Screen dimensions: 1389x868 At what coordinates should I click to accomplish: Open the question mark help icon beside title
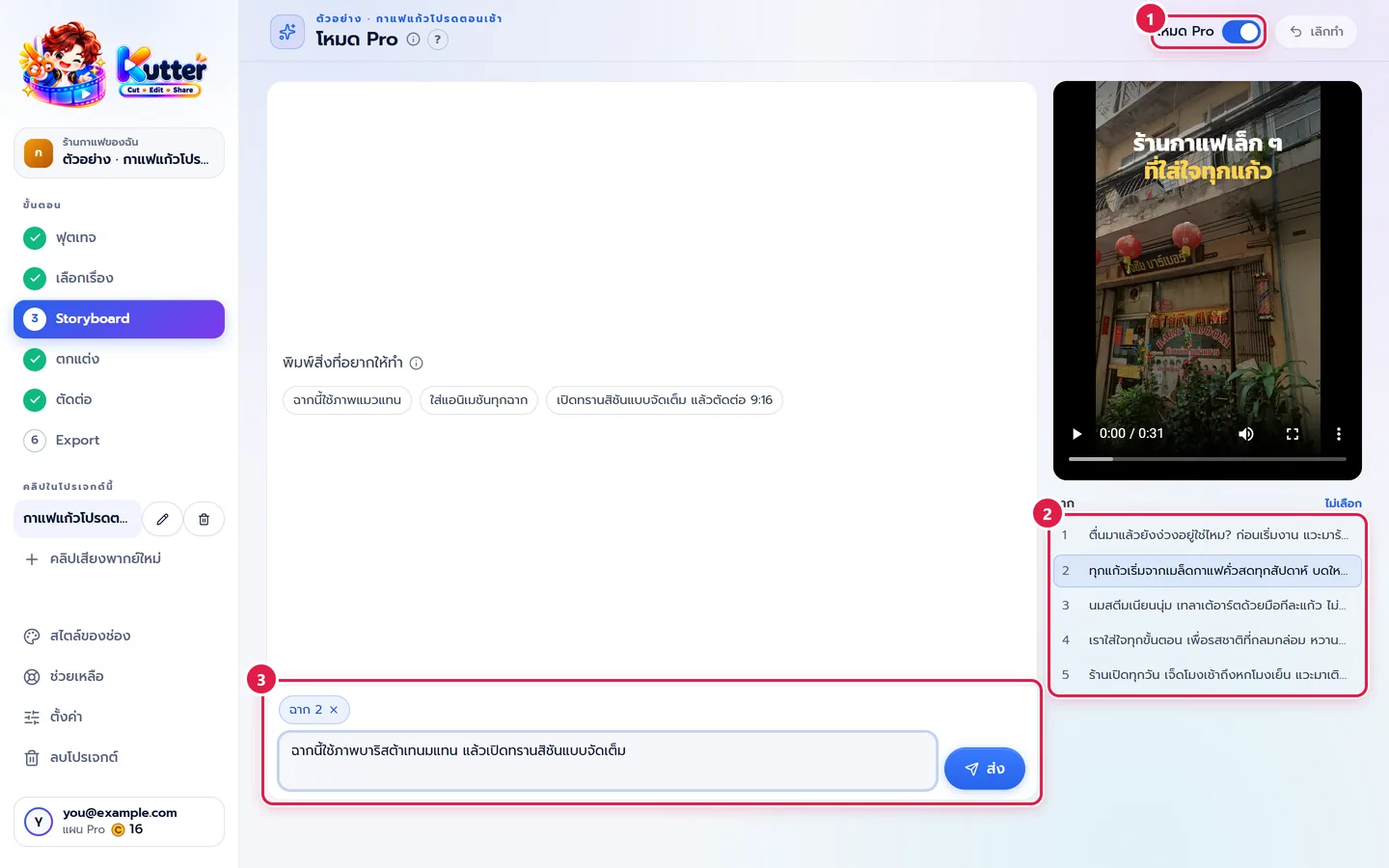click(x=438, y=40)
